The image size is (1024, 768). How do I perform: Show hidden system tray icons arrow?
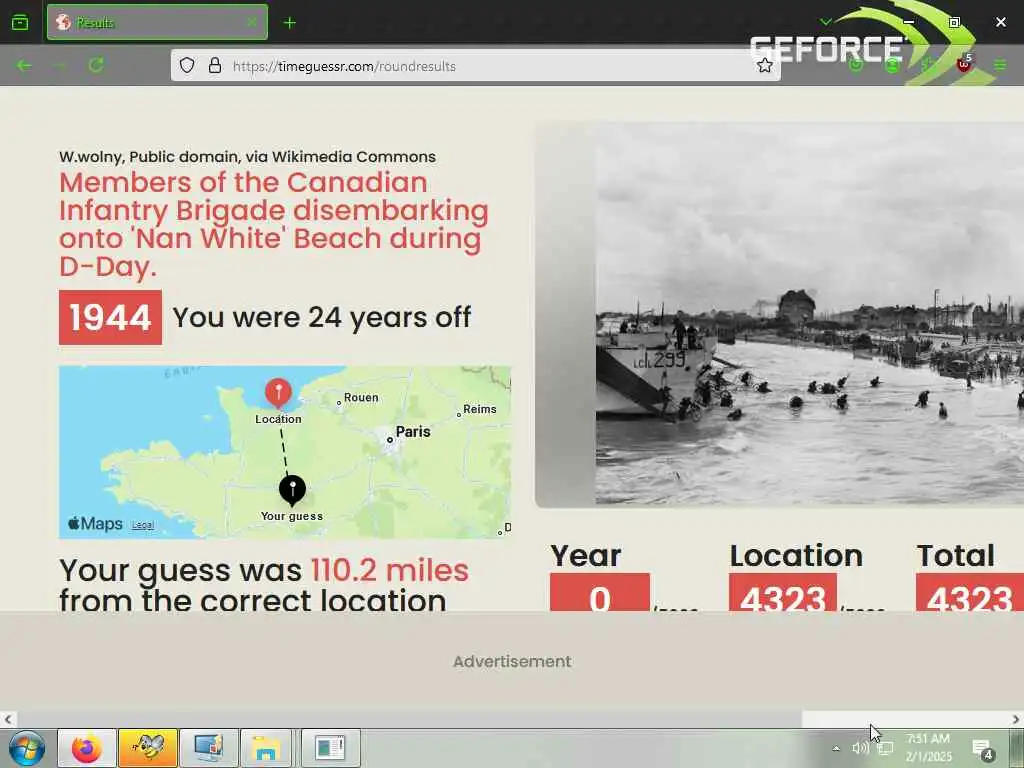point(835,748)
